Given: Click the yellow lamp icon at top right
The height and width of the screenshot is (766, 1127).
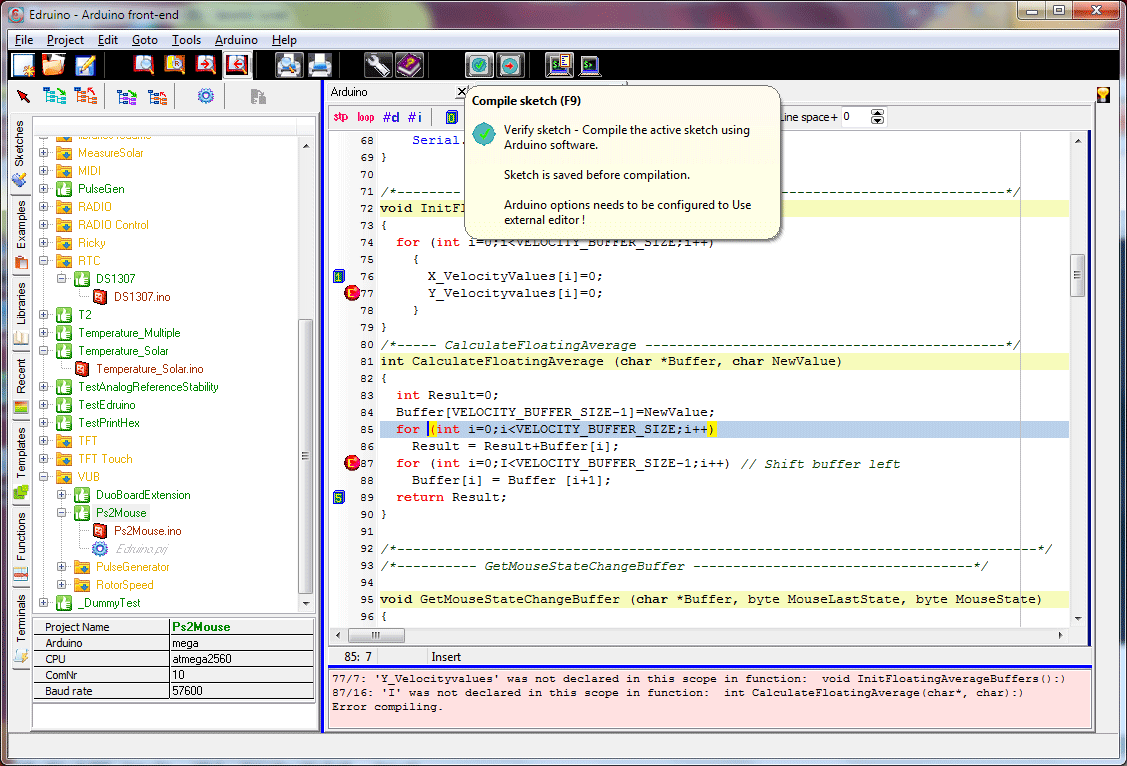Looking at the screenshot, I should (x=1103, y=95).
